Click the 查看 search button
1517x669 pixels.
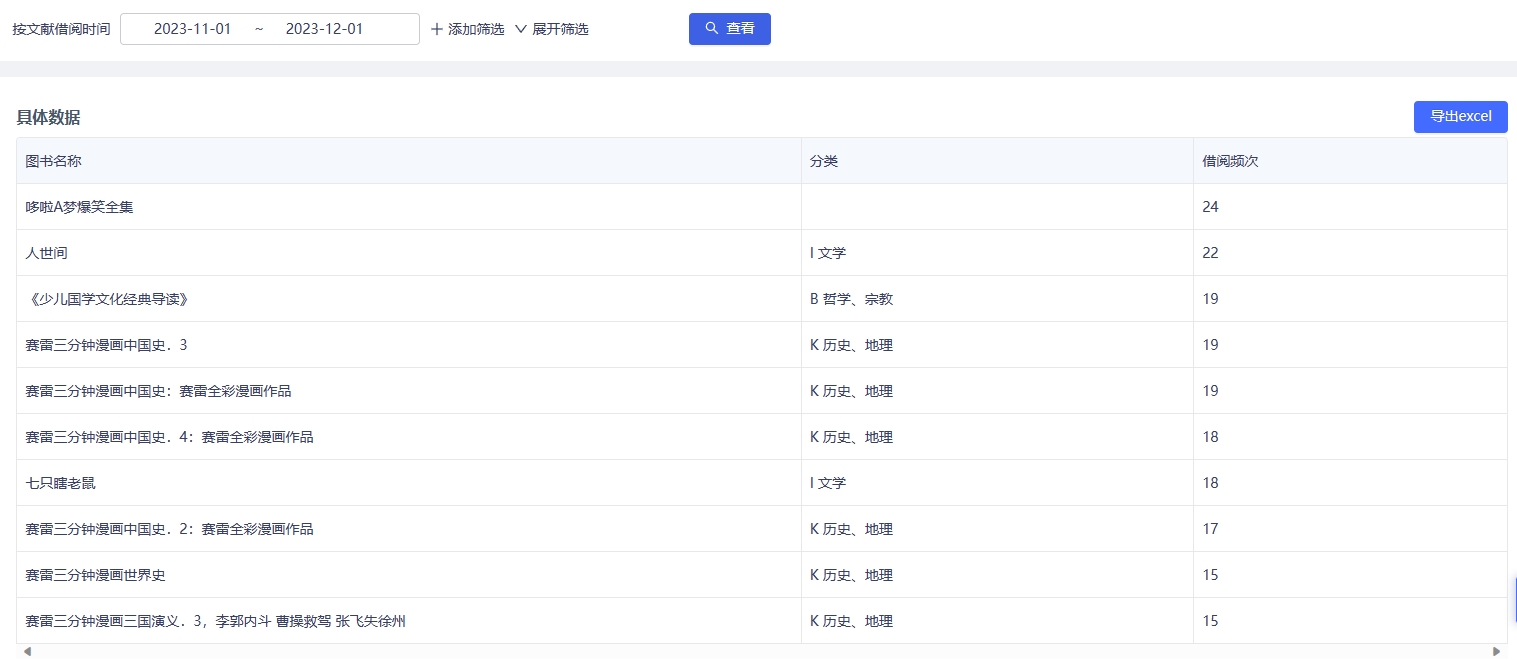click(729, 29)
